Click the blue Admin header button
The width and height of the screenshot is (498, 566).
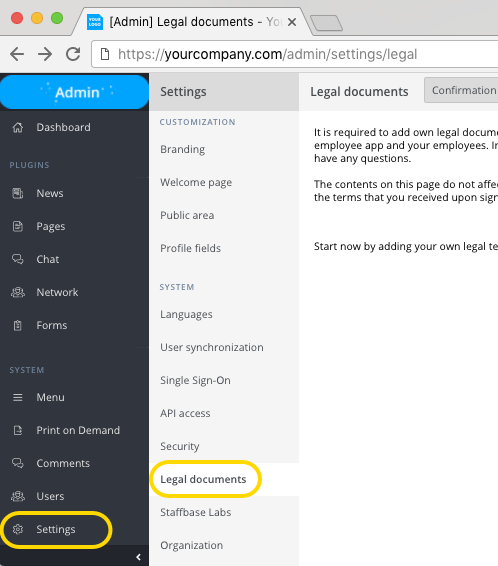74,92
